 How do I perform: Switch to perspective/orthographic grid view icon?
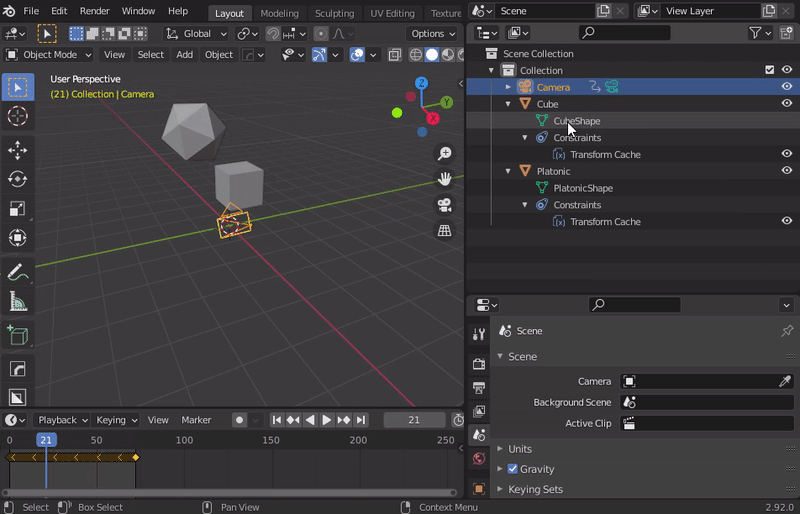pyautogui.click(x=444, y=231)
